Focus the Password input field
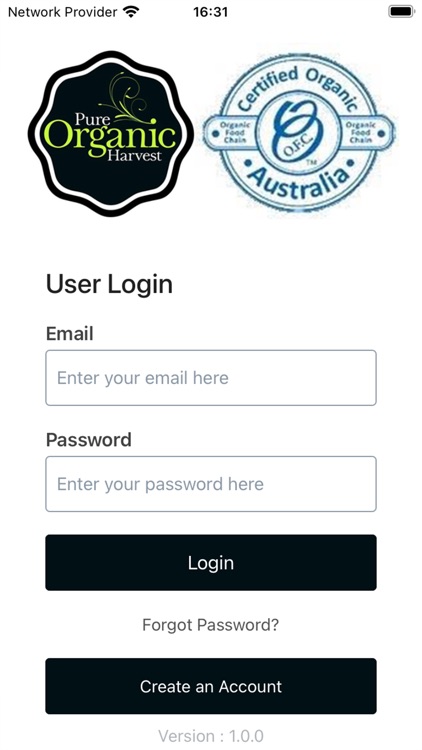 [211, 484]
